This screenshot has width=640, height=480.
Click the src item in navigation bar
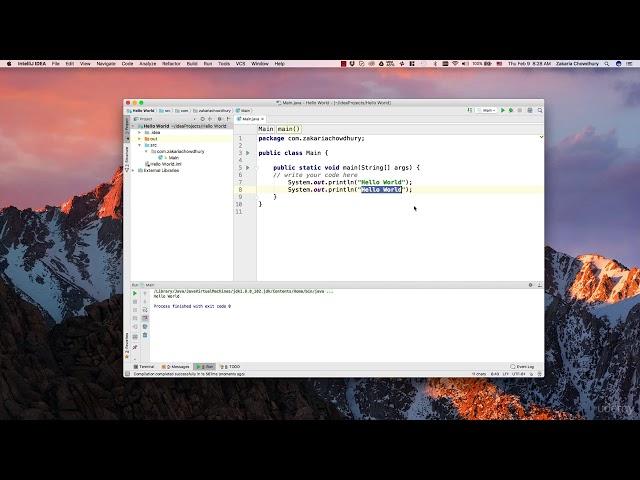[x=165, y=111]
